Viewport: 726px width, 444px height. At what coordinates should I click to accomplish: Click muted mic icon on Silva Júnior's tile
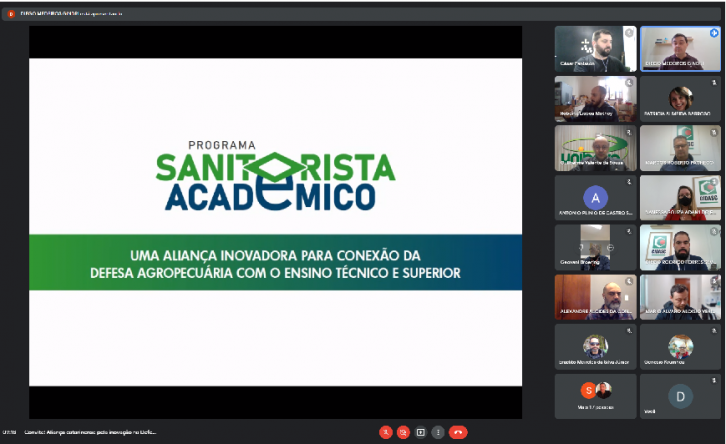click(629, 331)
